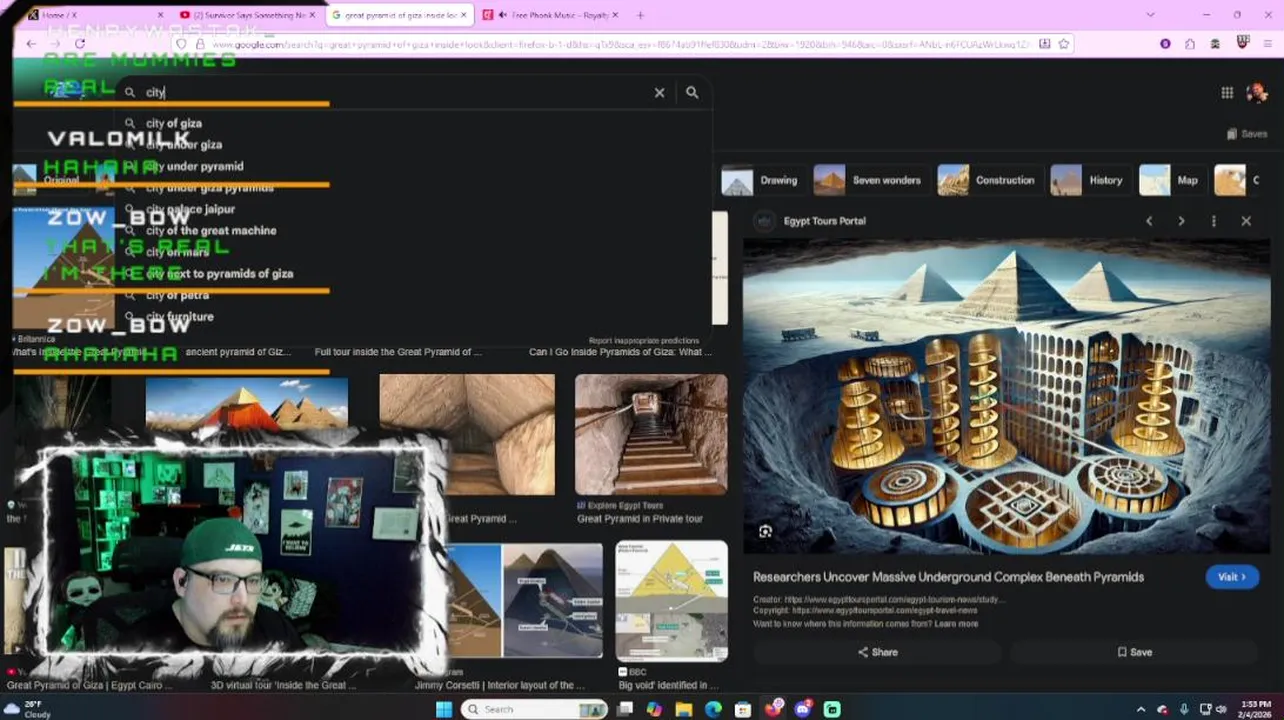Switch to the Home / X browser tab

[x=95, y=15]
